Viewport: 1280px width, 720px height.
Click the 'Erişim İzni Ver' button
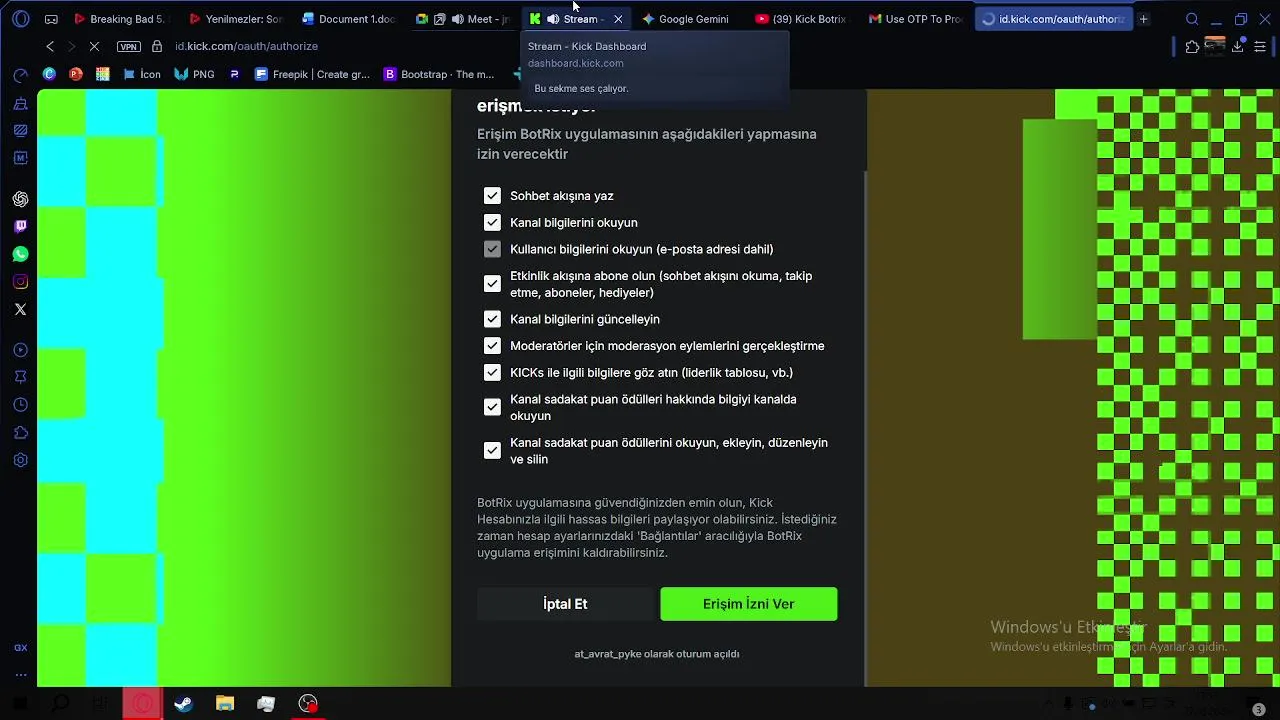click(749, 604)
